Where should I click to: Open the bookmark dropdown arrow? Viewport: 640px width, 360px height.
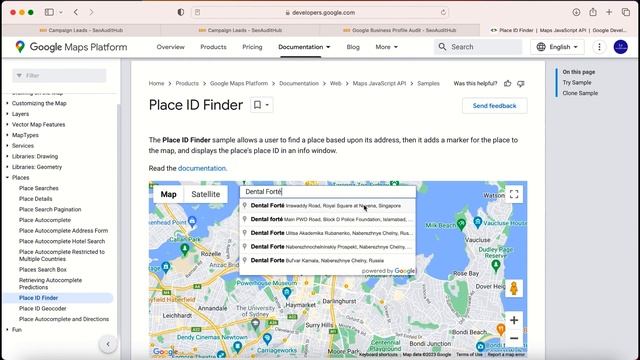click(267, 105)
